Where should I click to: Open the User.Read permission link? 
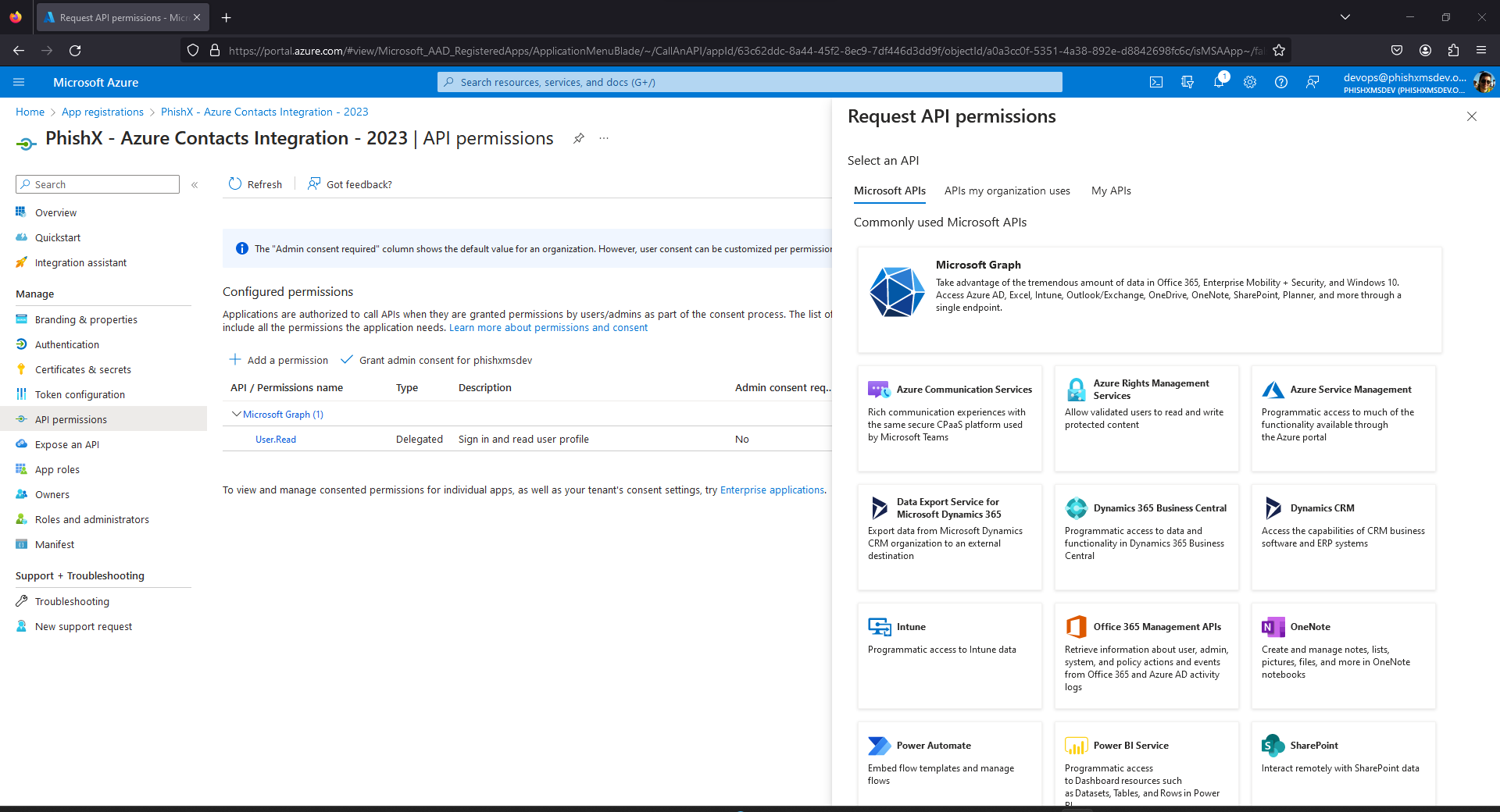click(x=276, y=440)
